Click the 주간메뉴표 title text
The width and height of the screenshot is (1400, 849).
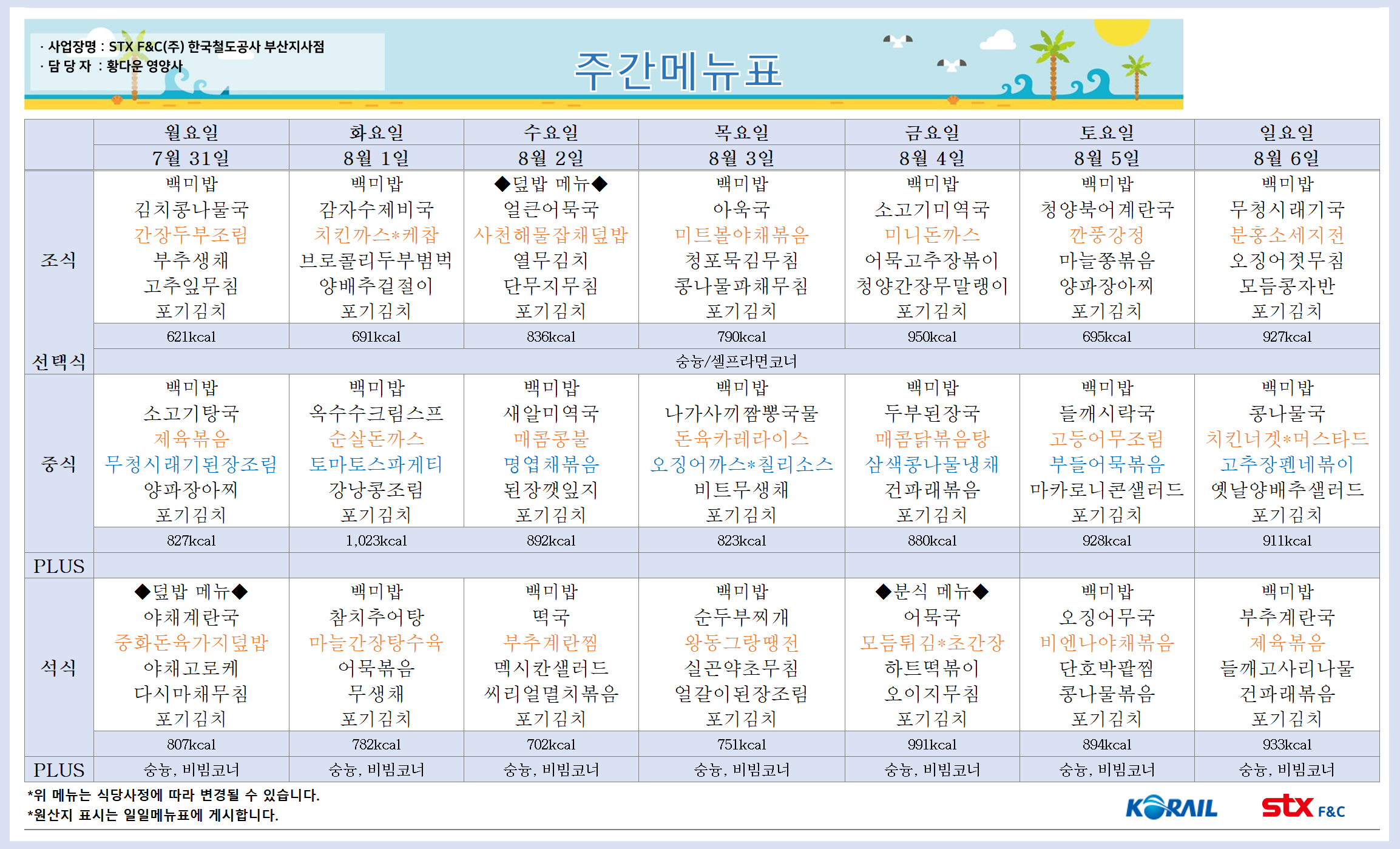[x=678, y=71]
